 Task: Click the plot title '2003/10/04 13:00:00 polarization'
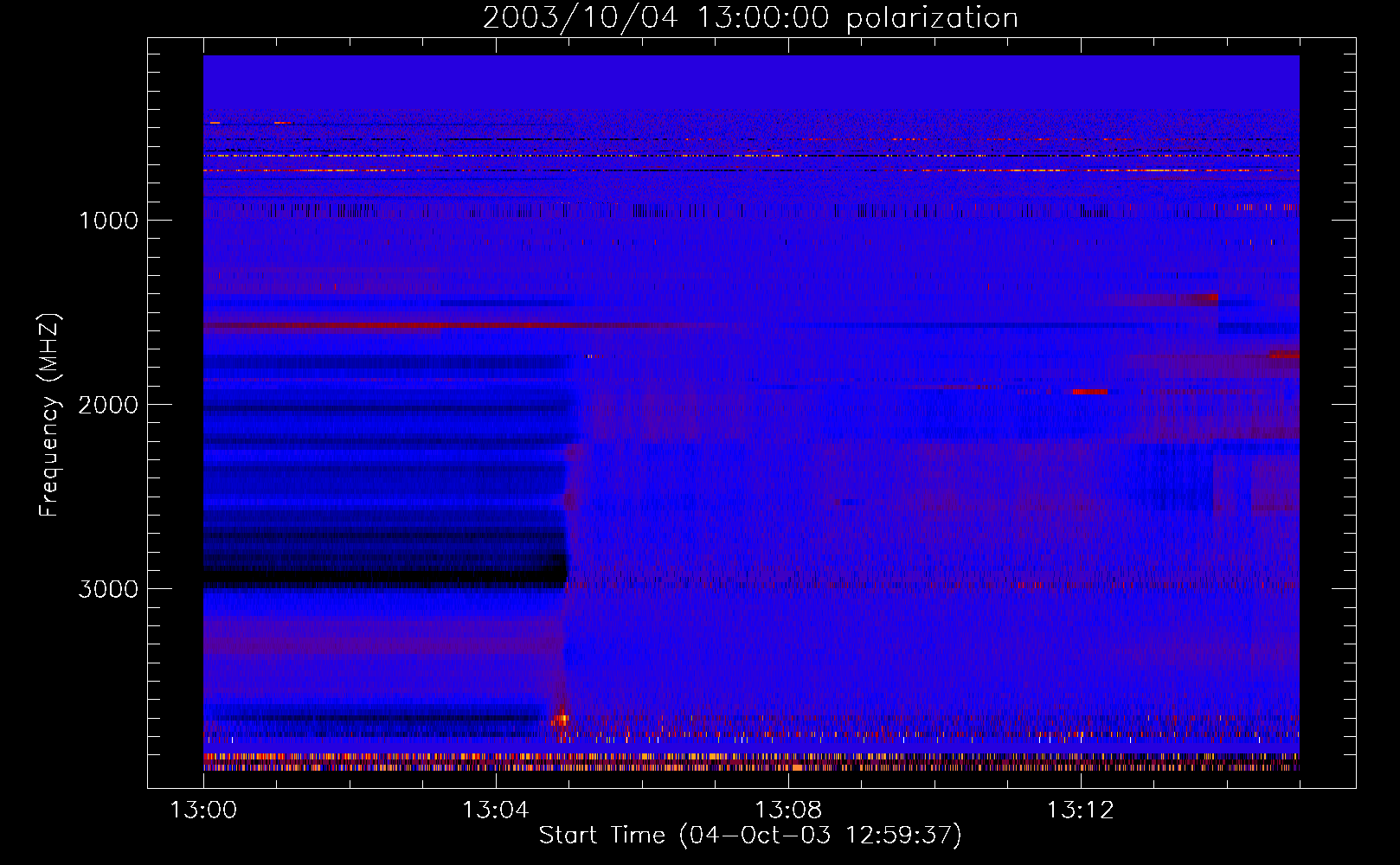tap(750, 18)
